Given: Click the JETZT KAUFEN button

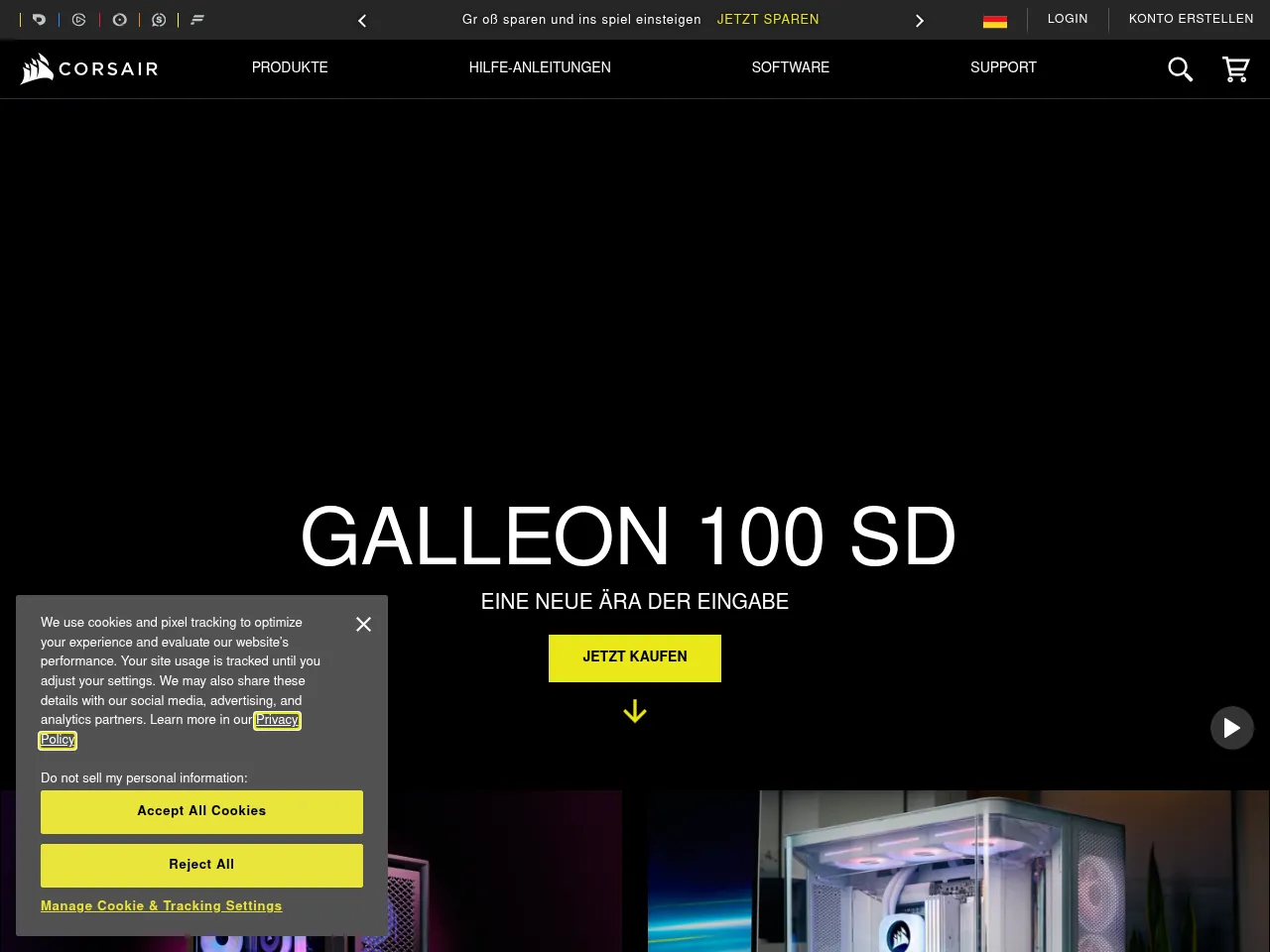Looking at the screenshot, I should tap(635, 657).
